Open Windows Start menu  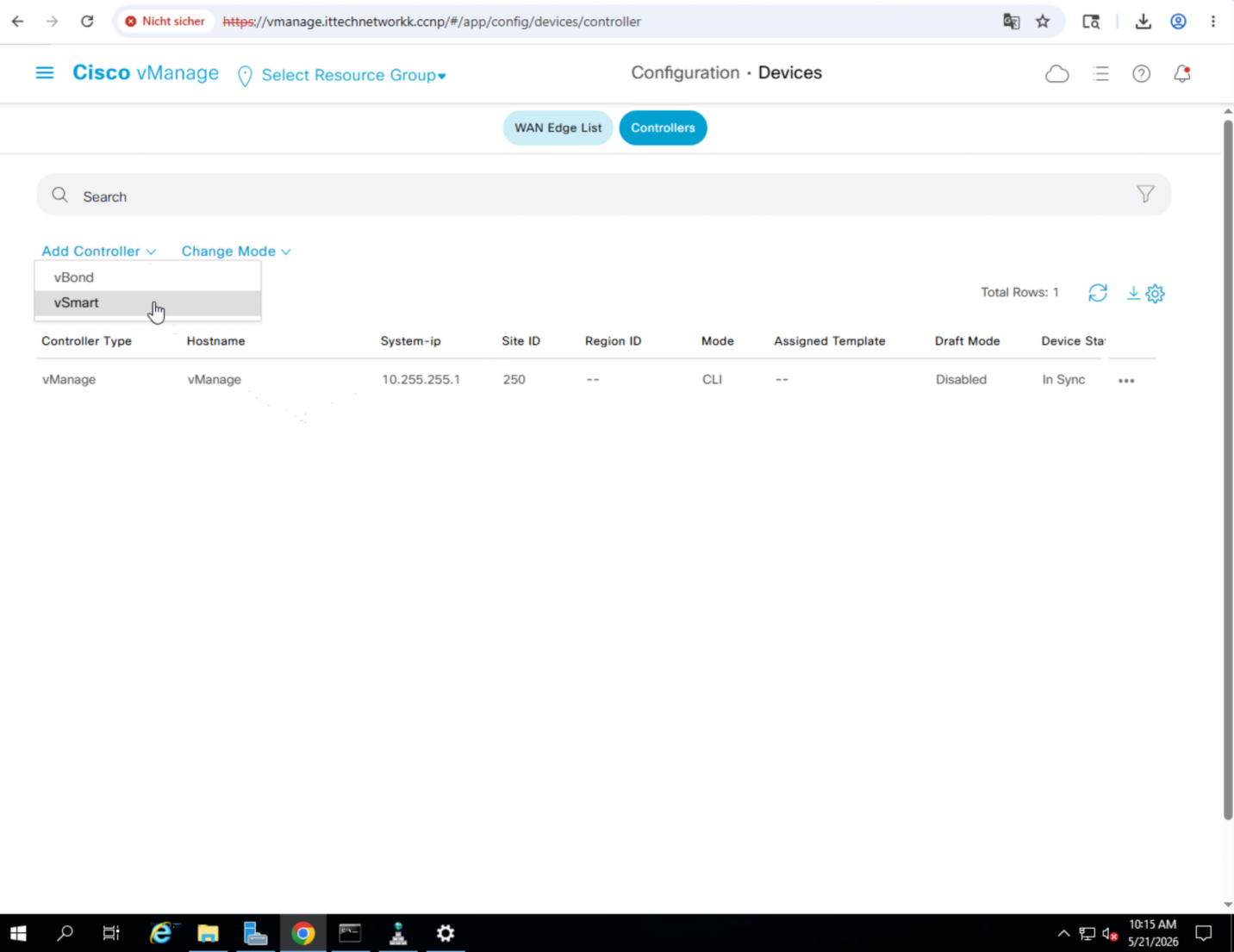pos(18,933)
